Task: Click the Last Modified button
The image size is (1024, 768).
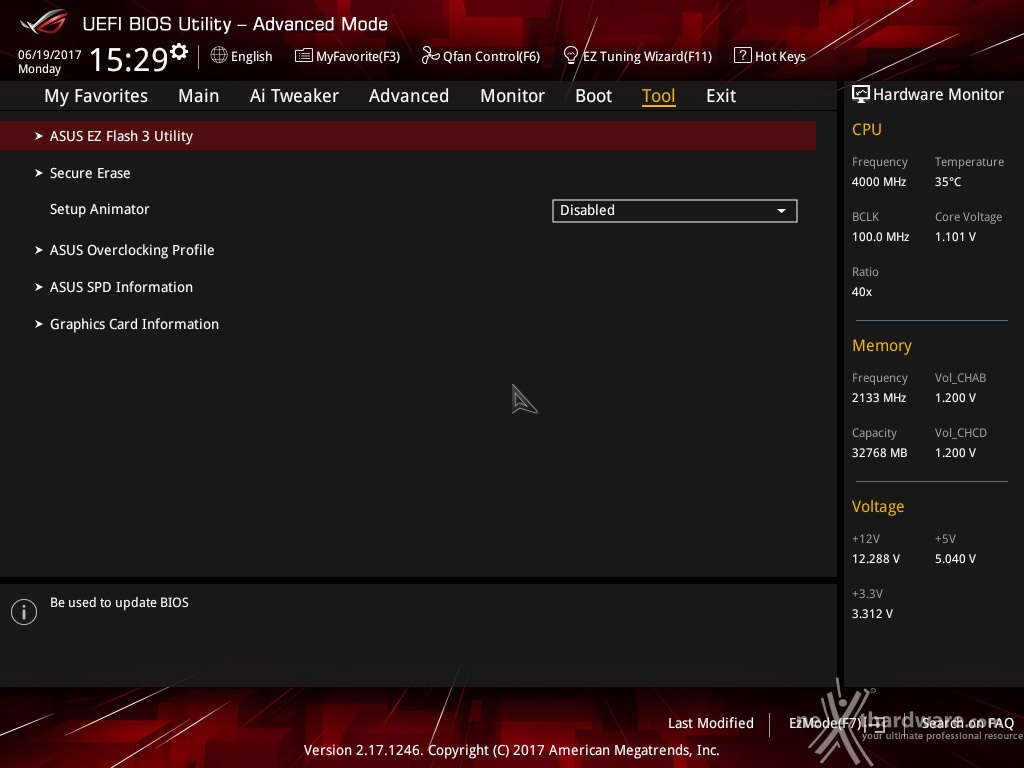Action: pyautogui.click(x=711, y=723)
